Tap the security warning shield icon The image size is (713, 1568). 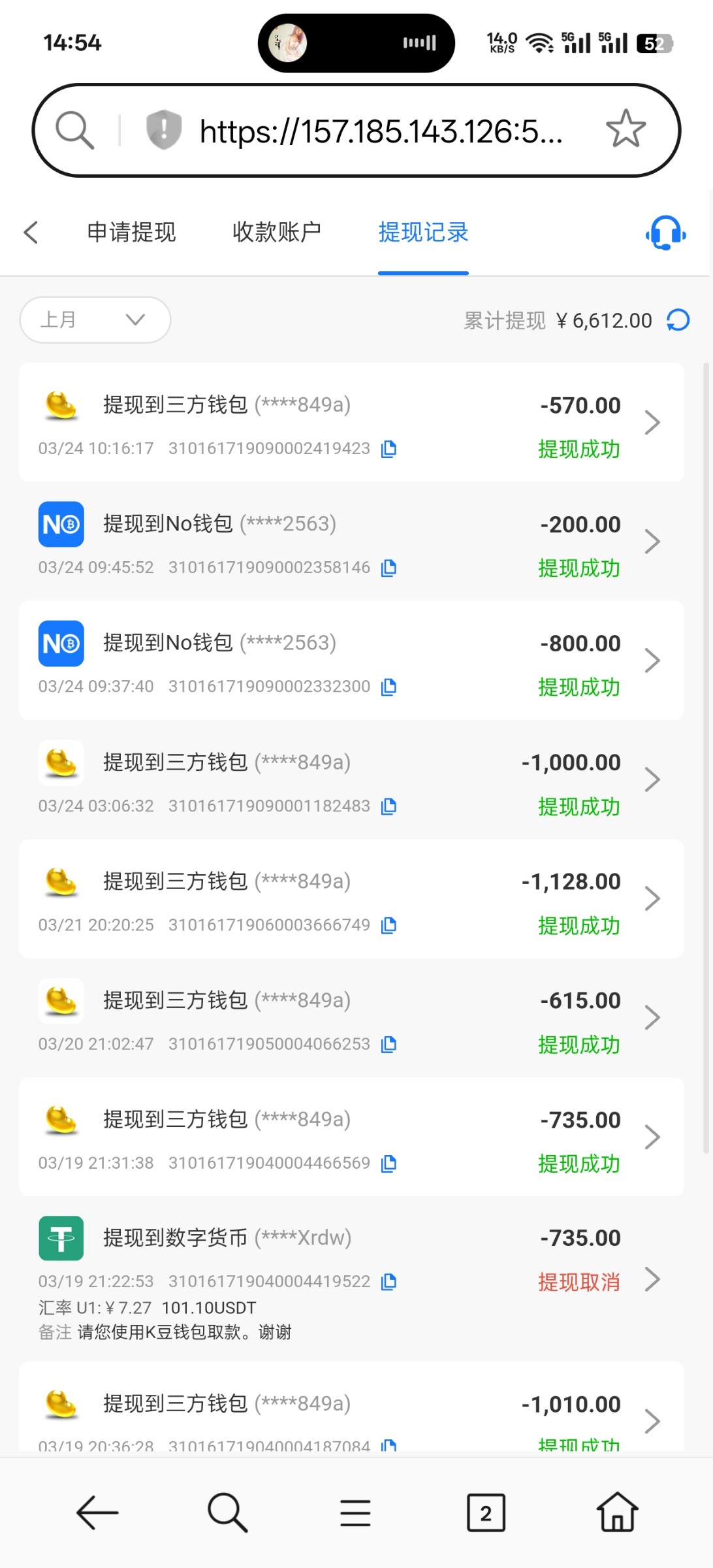(x=163, y=129)
